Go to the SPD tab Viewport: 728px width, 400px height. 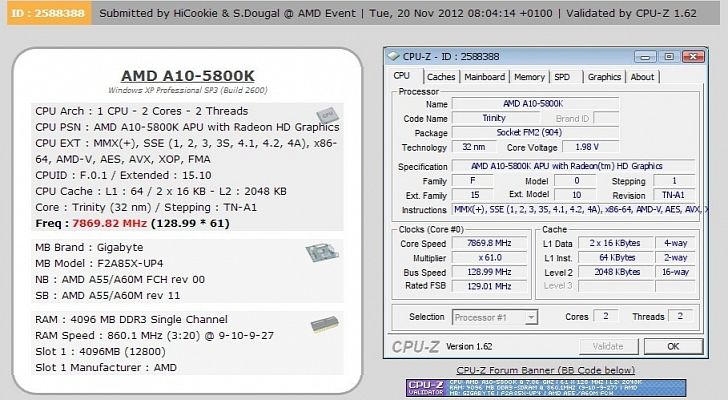pyautogui.click(x=563, y=76)
